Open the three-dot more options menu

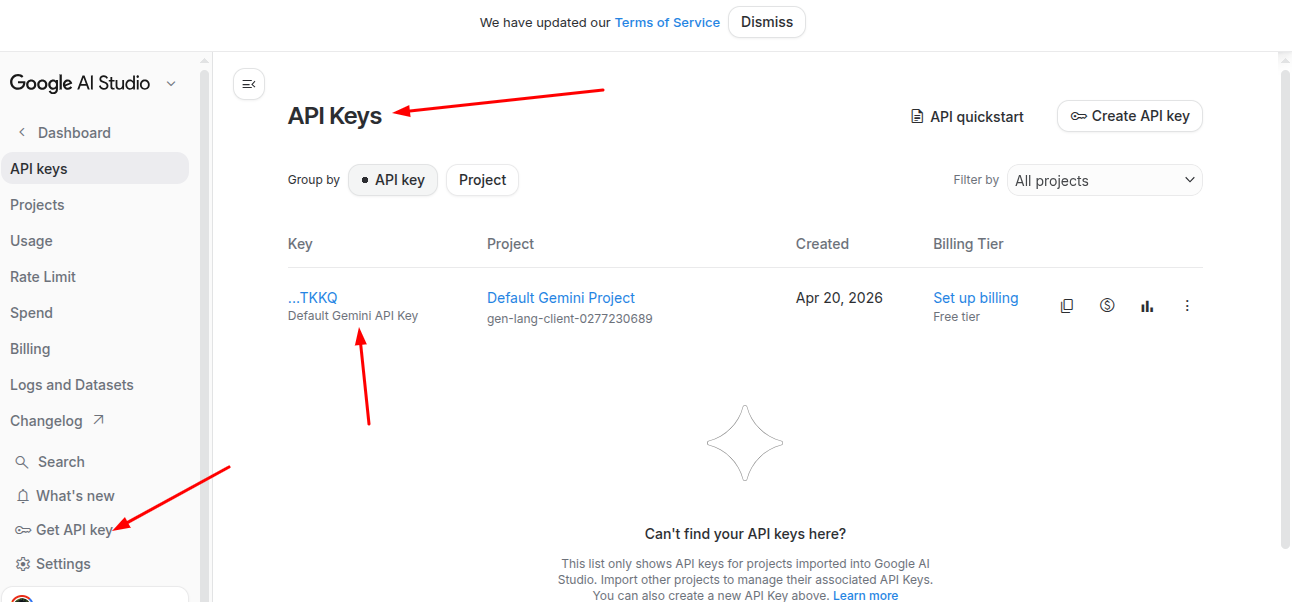click(x=1187, y=306)
